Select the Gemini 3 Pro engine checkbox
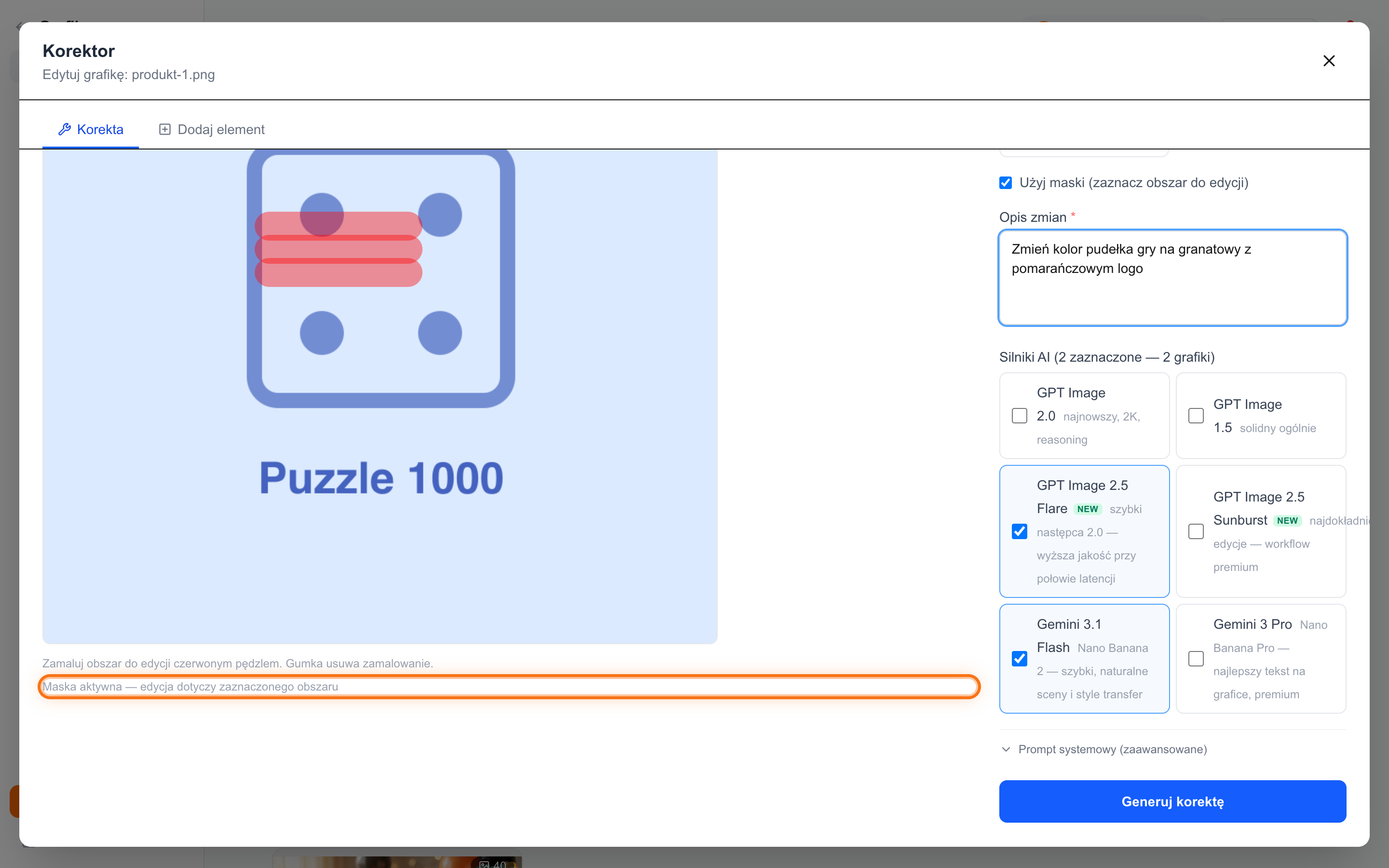The height and width of the screenshot is (868, 1389). (x=1196, y=658)
